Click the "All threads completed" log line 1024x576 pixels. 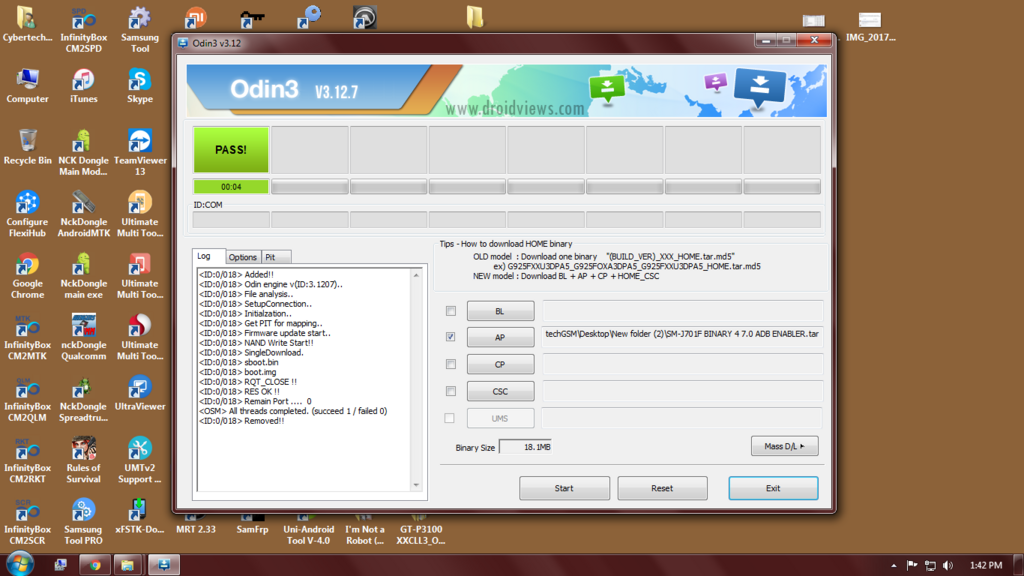point(293,411)
